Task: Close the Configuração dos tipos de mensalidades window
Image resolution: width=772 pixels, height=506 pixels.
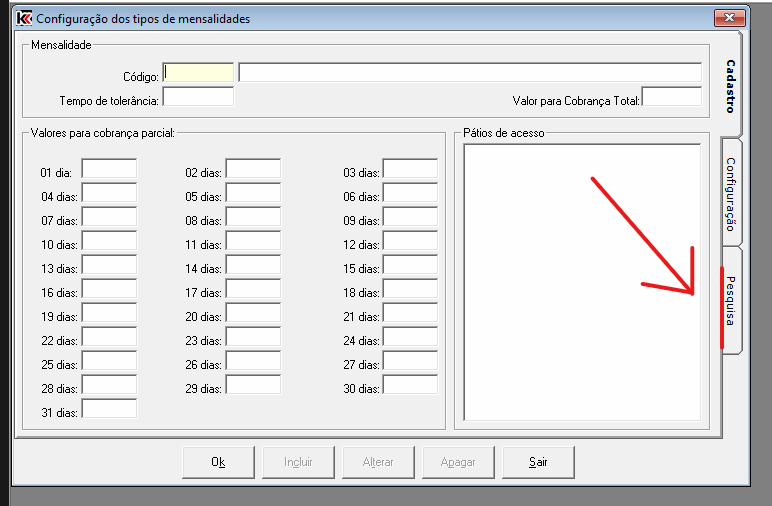Action: click(729, 18)
